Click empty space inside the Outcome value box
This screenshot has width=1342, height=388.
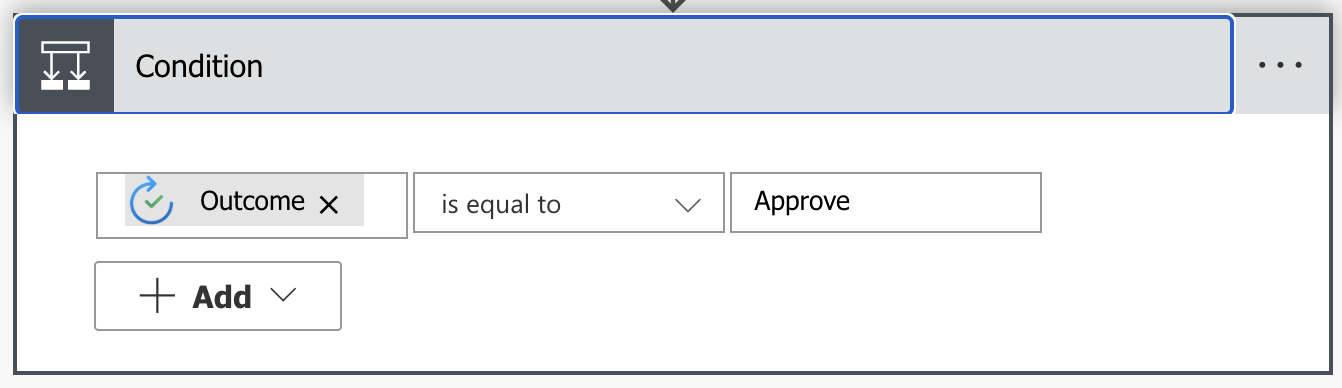pyautogui.click(x=385, y=205)
